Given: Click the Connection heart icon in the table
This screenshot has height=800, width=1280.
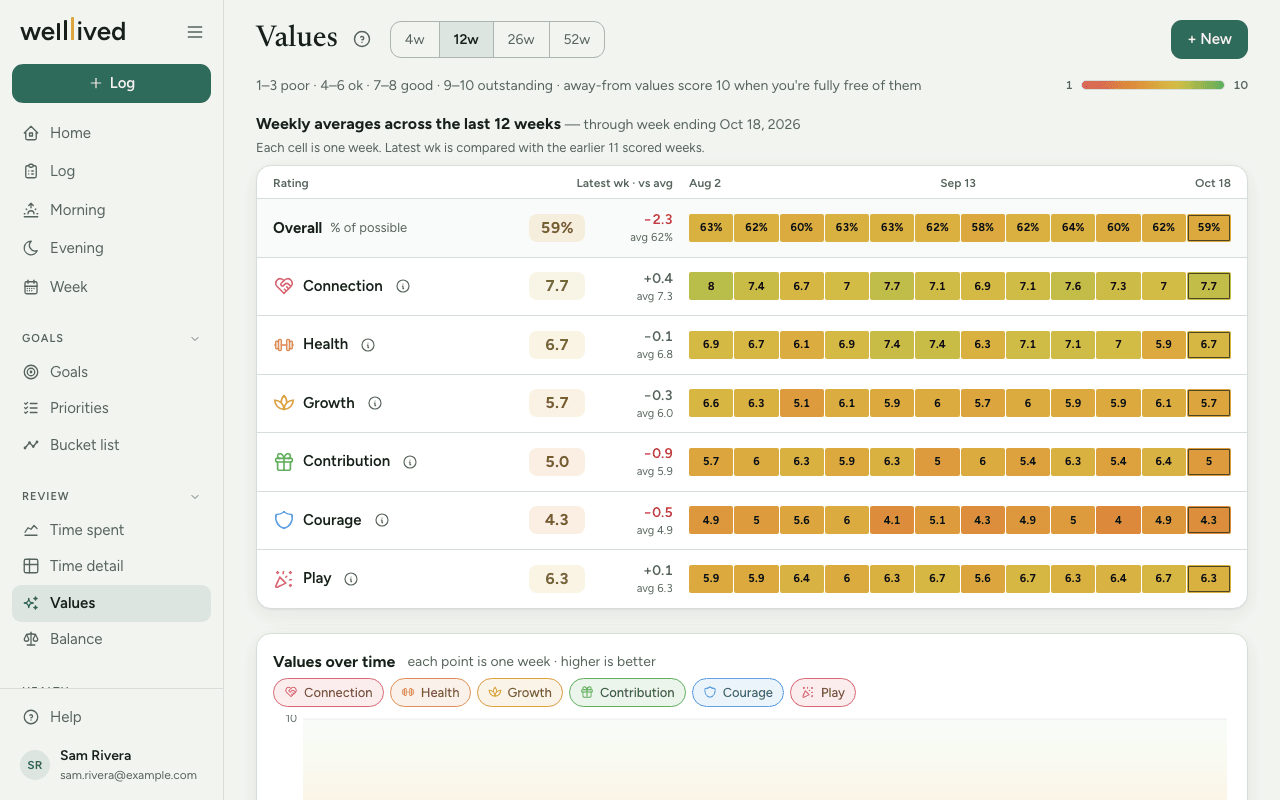Looking at the screenshot, I should [284, 286].
